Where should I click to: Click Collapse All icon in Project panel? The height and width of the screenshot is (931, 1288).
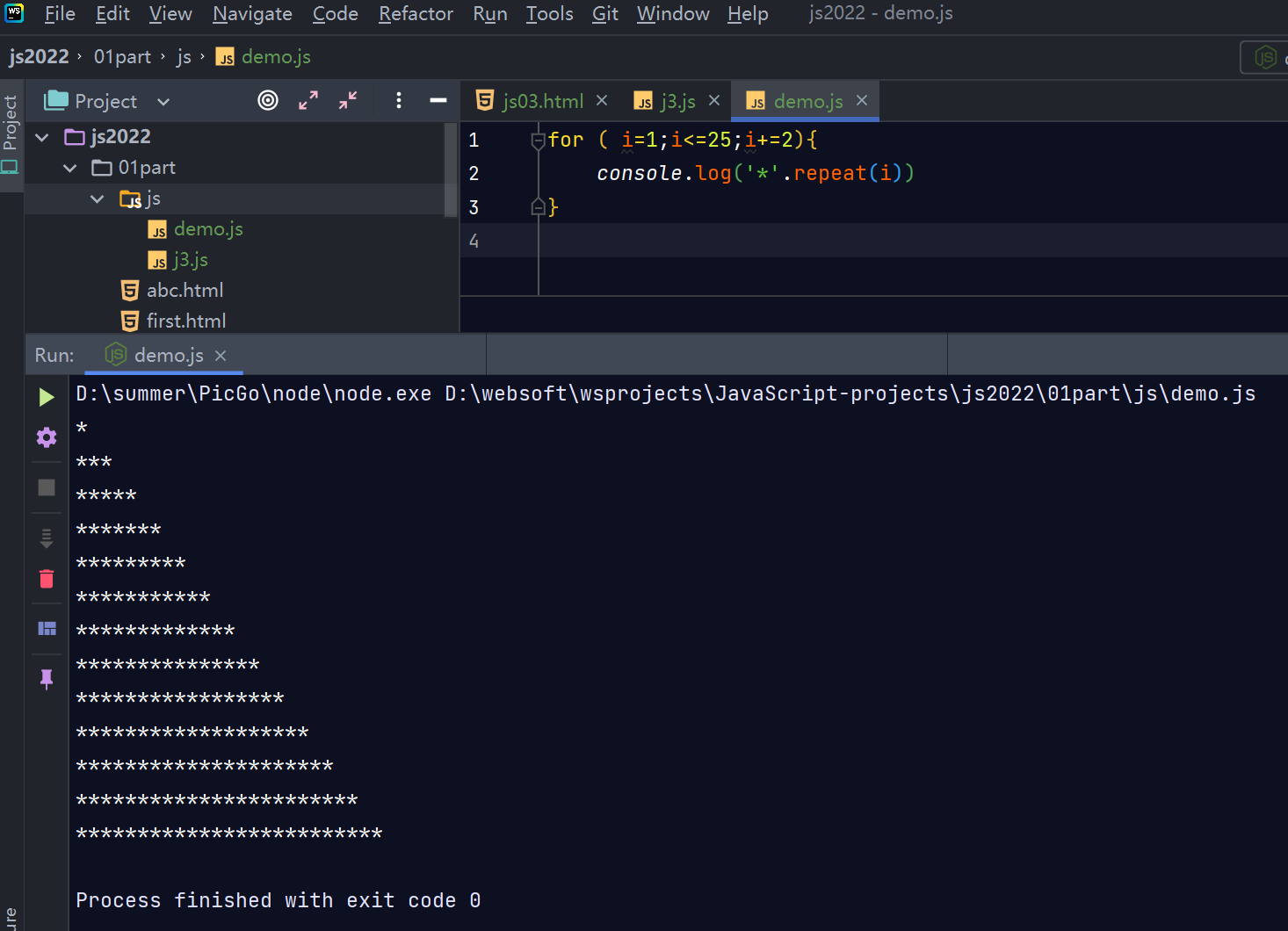pyautogui.click(x=348, y=100)
